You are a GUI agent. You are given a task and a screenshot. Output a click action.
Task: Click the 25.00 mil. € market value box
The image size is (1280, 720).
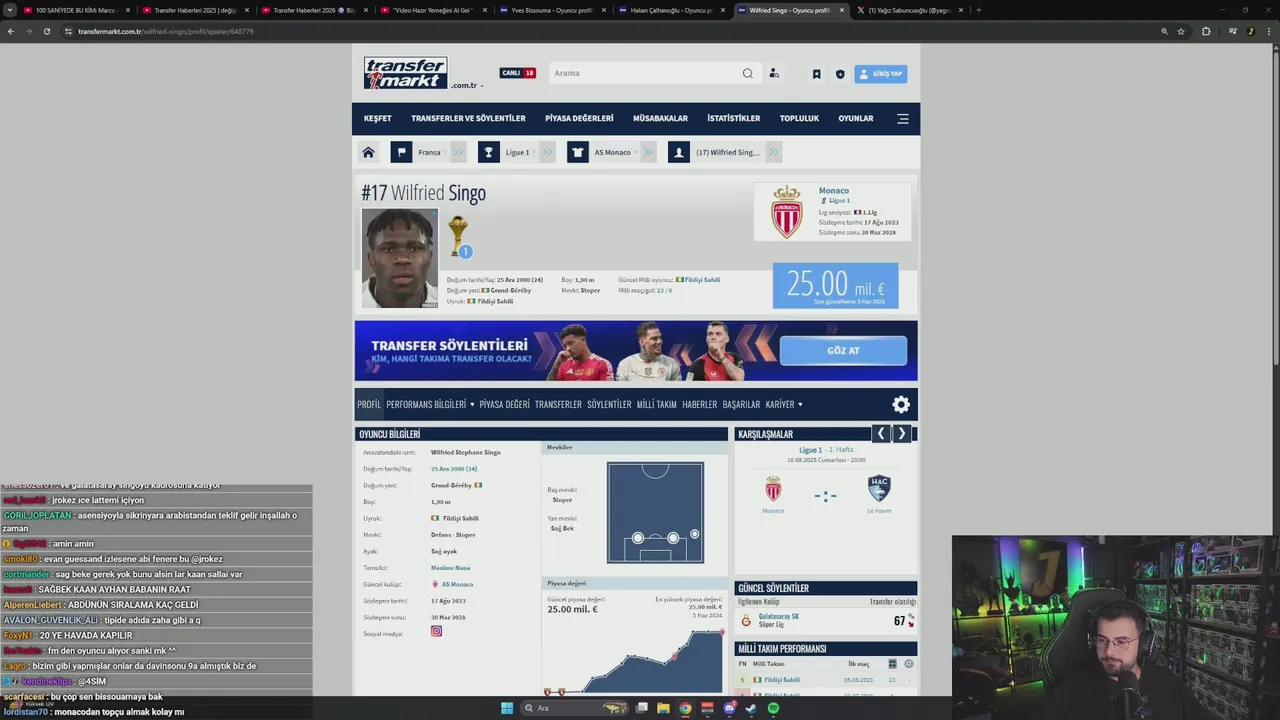(835, 285)
